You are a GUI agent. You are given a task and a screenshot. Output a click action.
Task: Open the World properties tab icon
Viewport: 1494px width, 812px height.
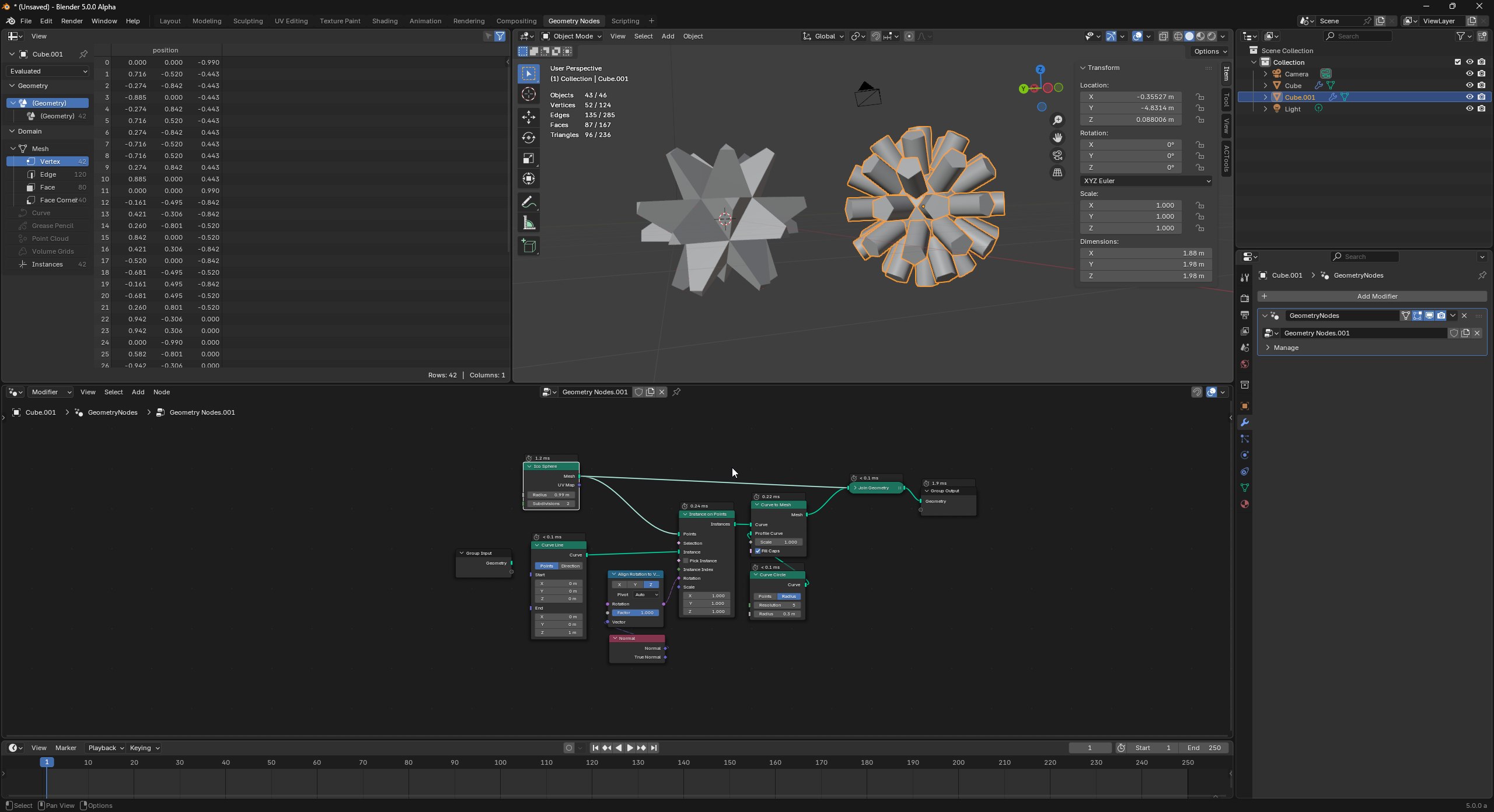(x=1245, y=364)
